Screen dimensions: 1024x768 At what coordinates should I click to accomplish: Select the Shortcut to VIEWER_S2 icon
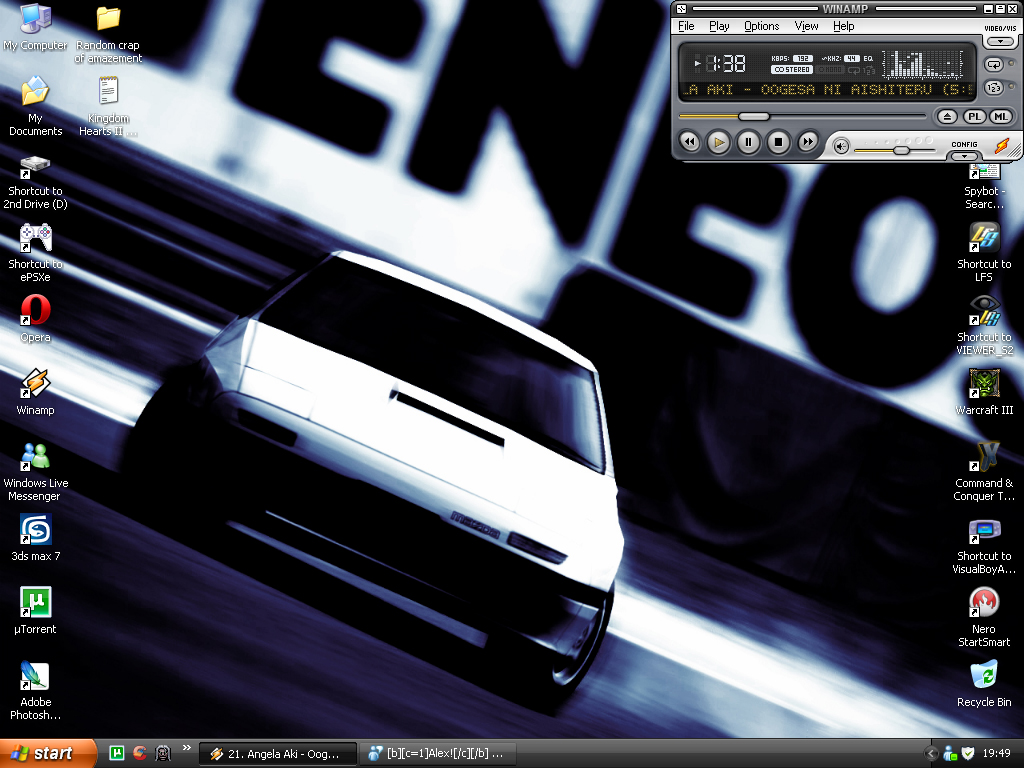tap(984, 325)
